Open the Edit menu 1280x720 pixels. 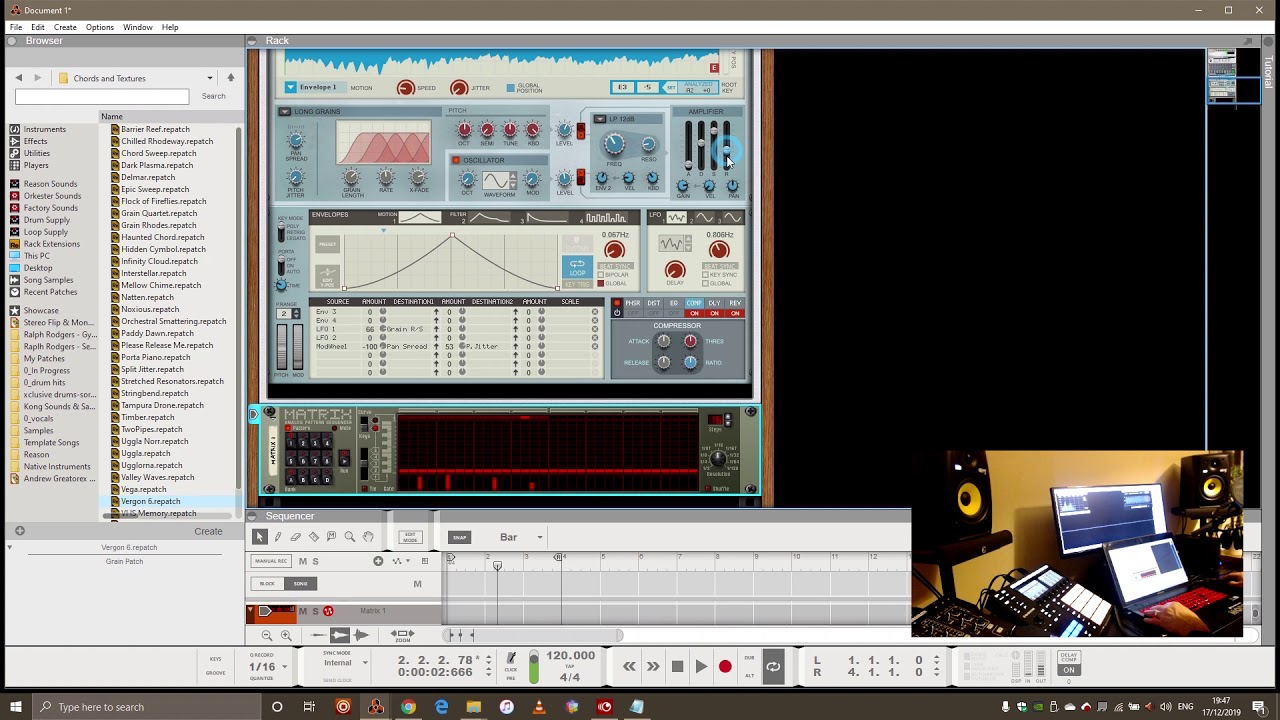38,27
